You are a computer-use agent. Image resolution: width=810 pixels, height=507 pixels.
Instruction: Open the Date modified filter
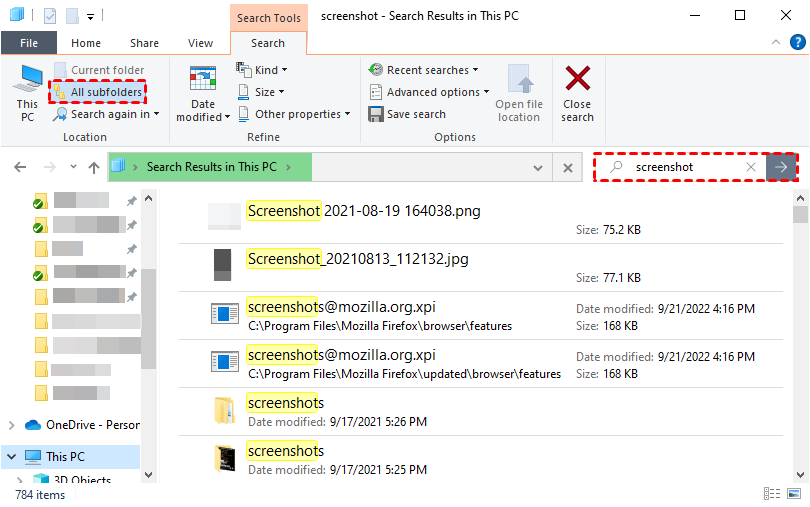pyautogui.click(x=203, y=95)
